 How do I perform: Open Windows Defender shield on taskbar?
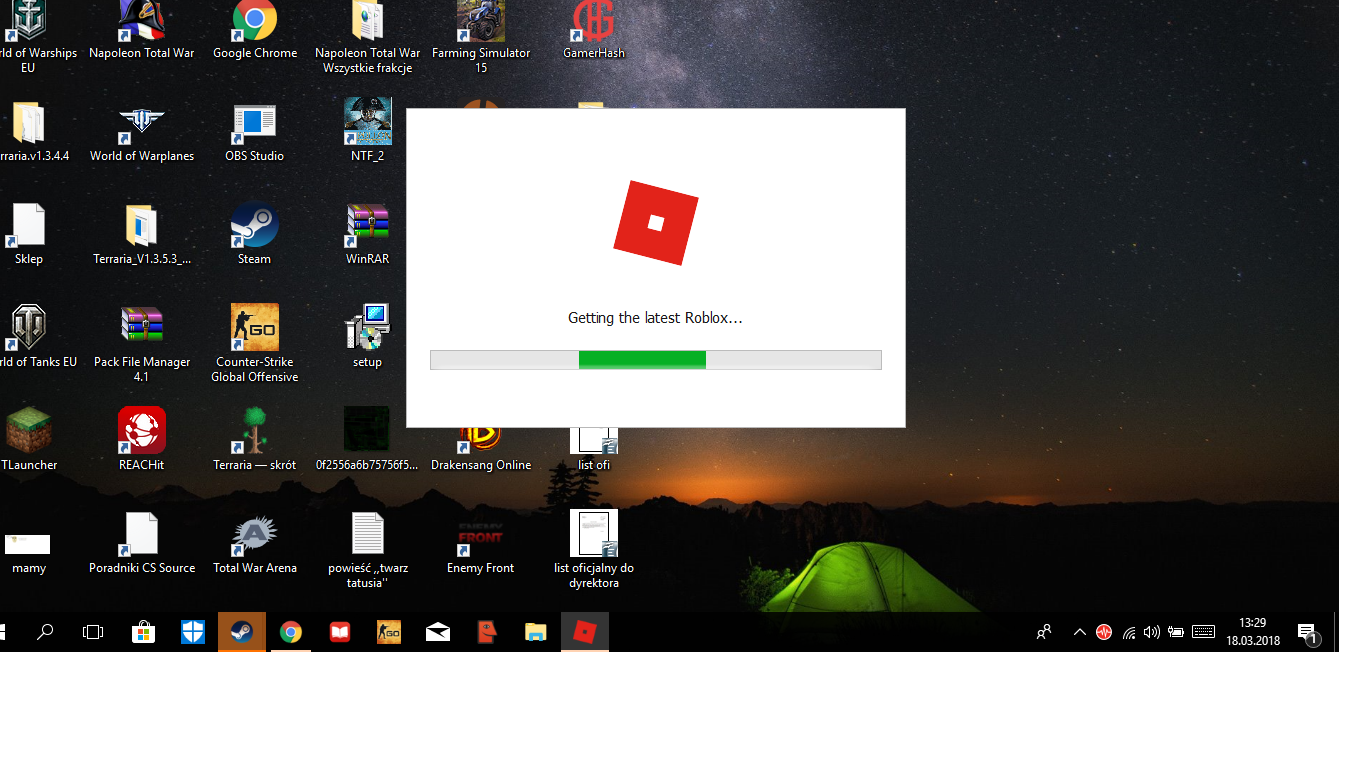(193, 632)
